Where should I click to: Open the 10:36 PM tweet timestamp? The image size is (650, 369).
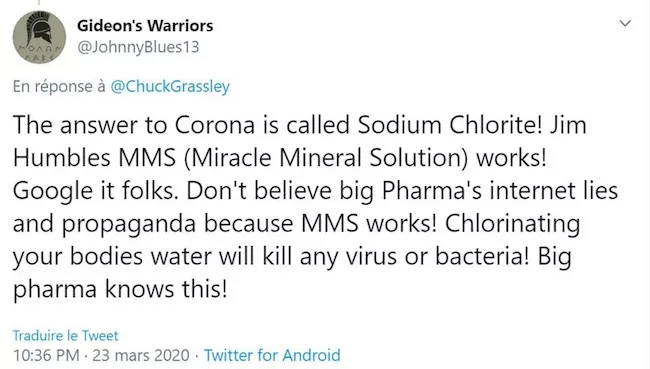click(x=46, y=355)
